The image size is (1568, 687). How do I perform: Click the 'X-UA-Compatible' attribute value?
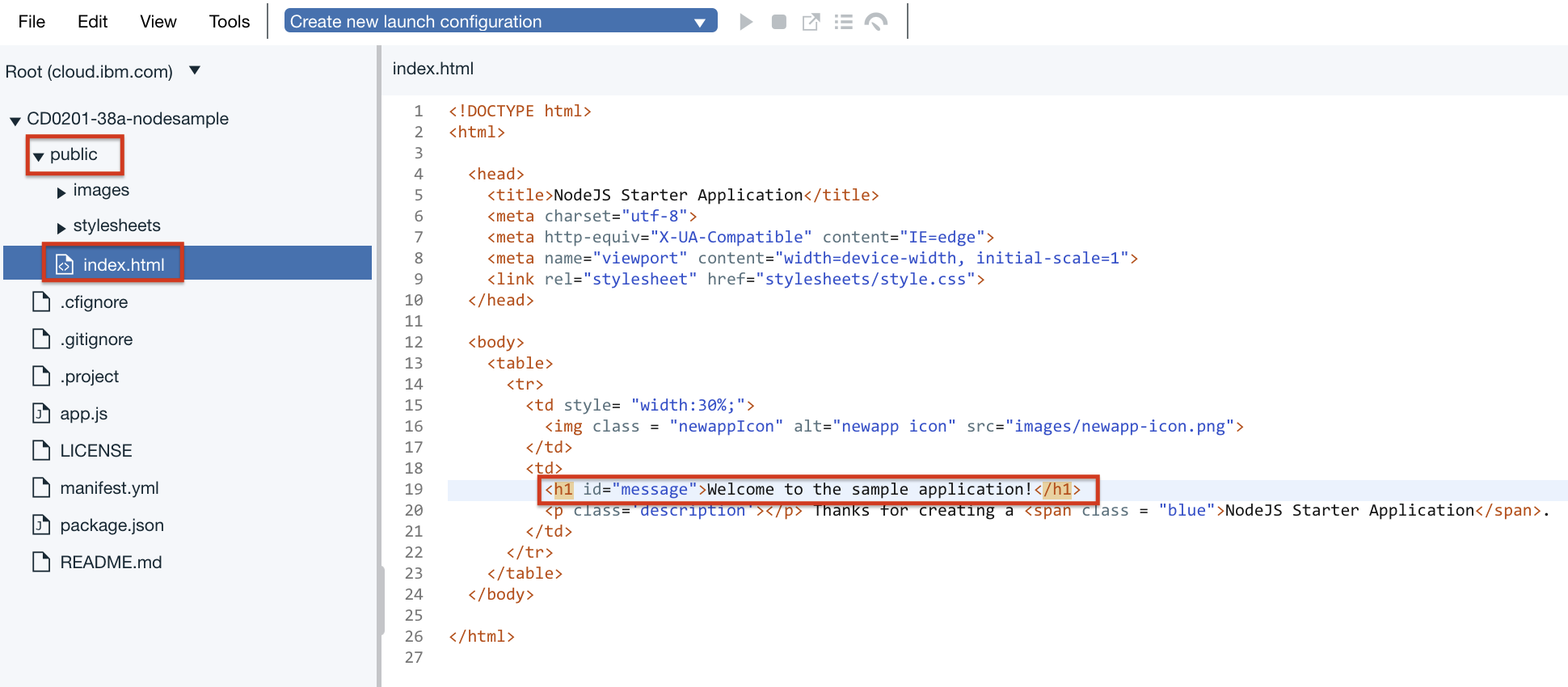[x=731, y=237]
